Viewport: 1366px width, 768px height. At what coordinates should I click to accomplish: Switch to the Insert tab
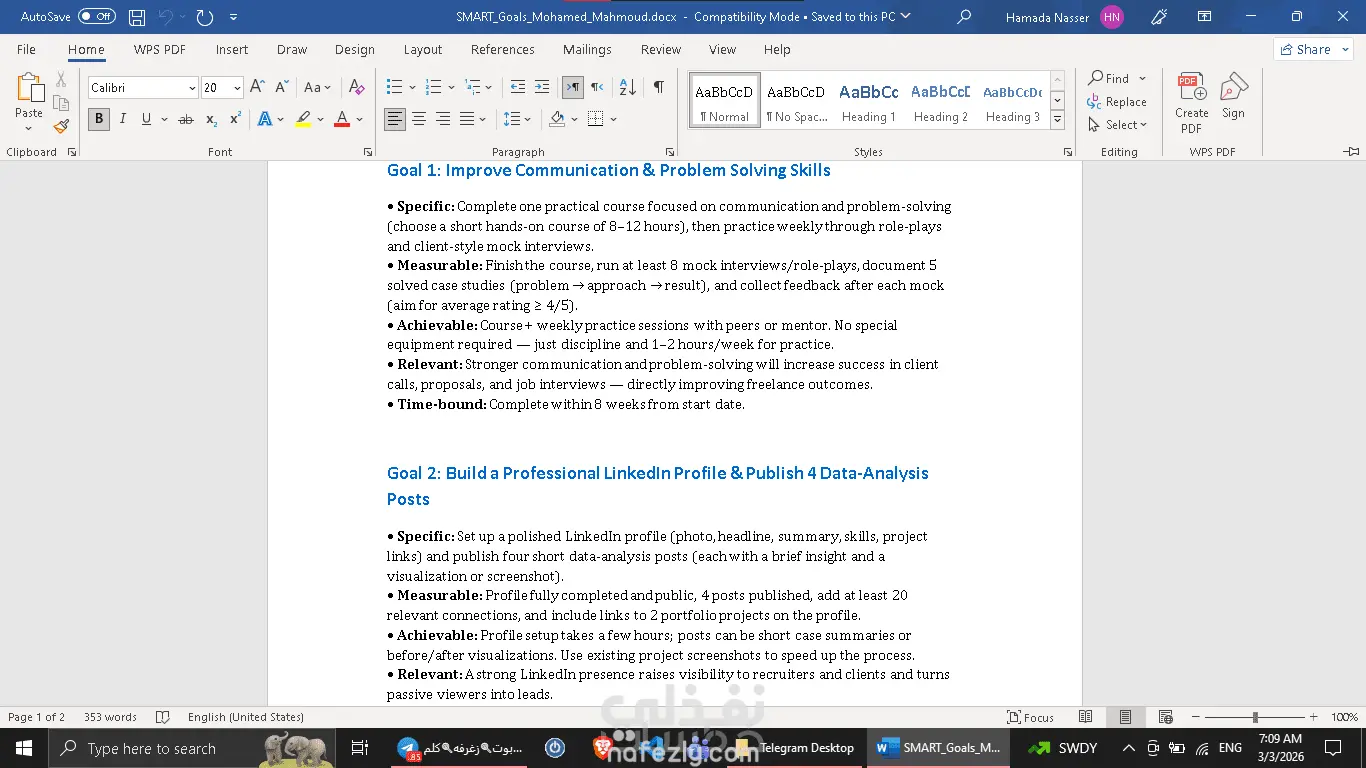click(x=232, y=49)
